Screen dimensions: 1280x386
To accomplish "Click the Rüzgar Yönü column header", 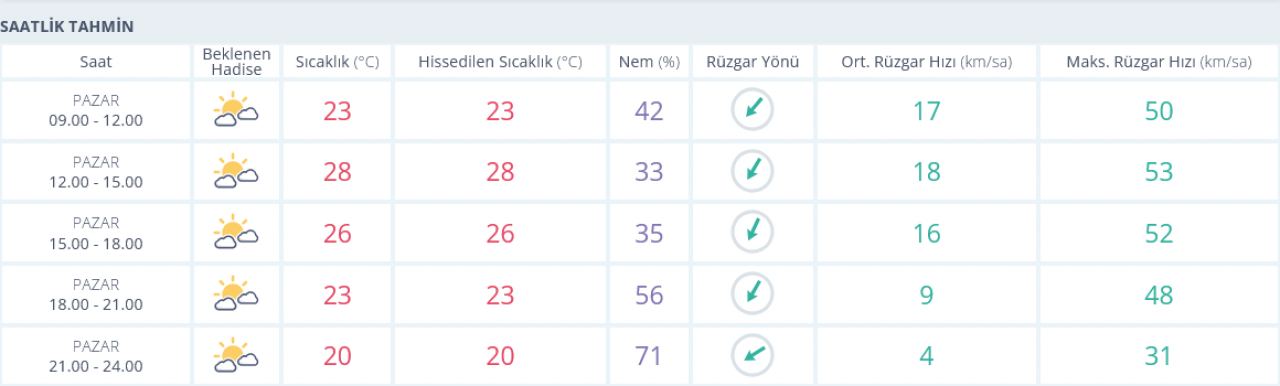I will point(752,61).
